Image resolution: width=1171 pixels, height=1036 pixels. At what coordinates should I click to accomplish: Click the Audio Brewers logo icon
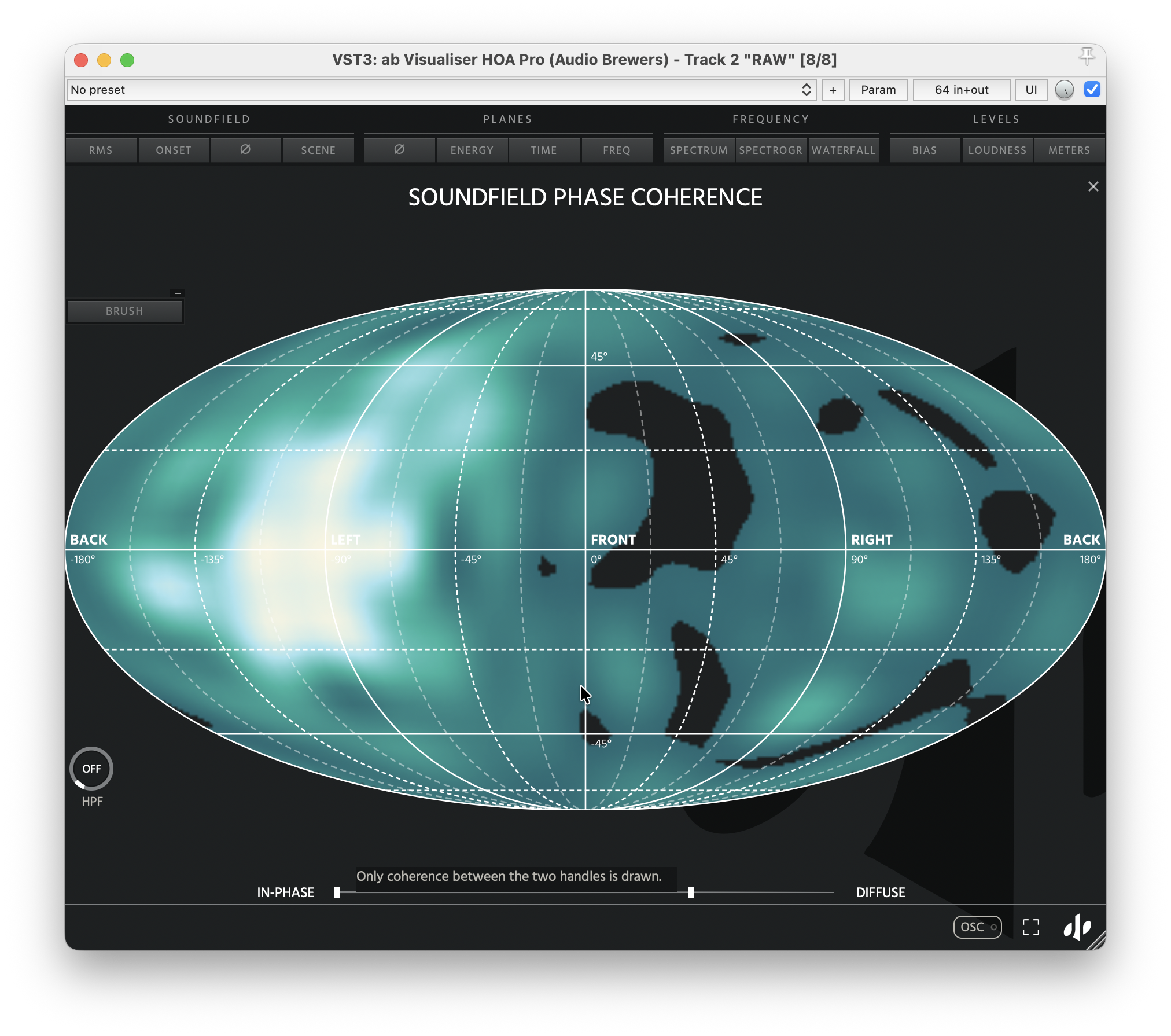(x=1077, y=927)
